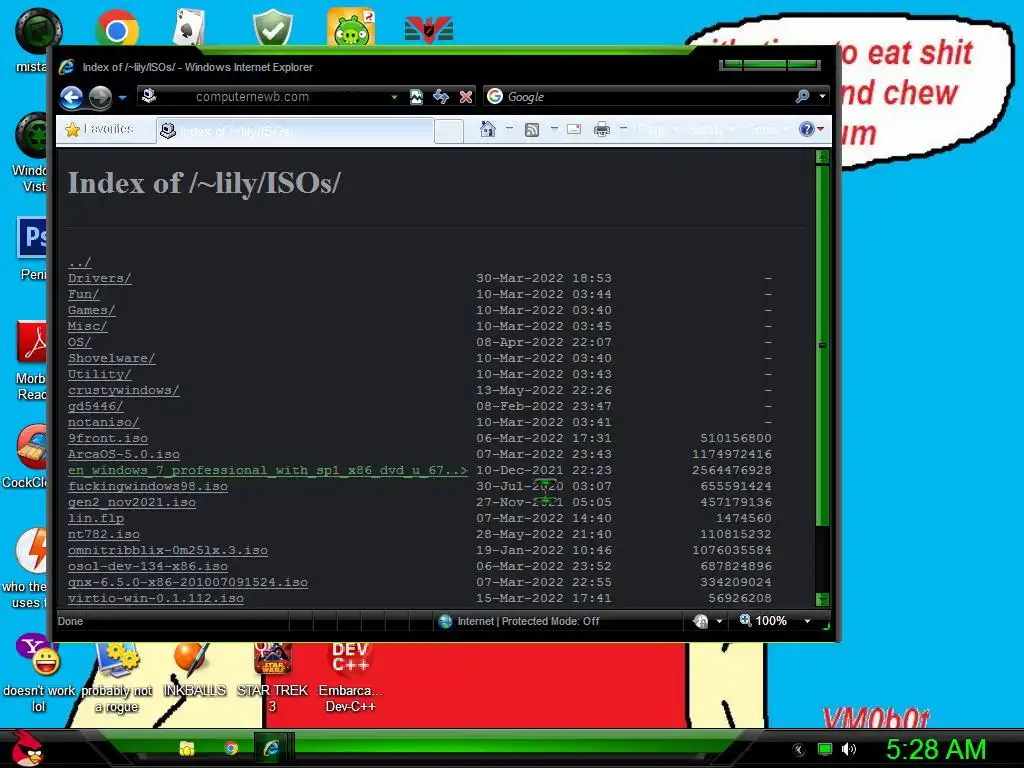Open the Misc/ folder link
The width and height of the screenshot is (1024, 768).
(x=88, y=327)
